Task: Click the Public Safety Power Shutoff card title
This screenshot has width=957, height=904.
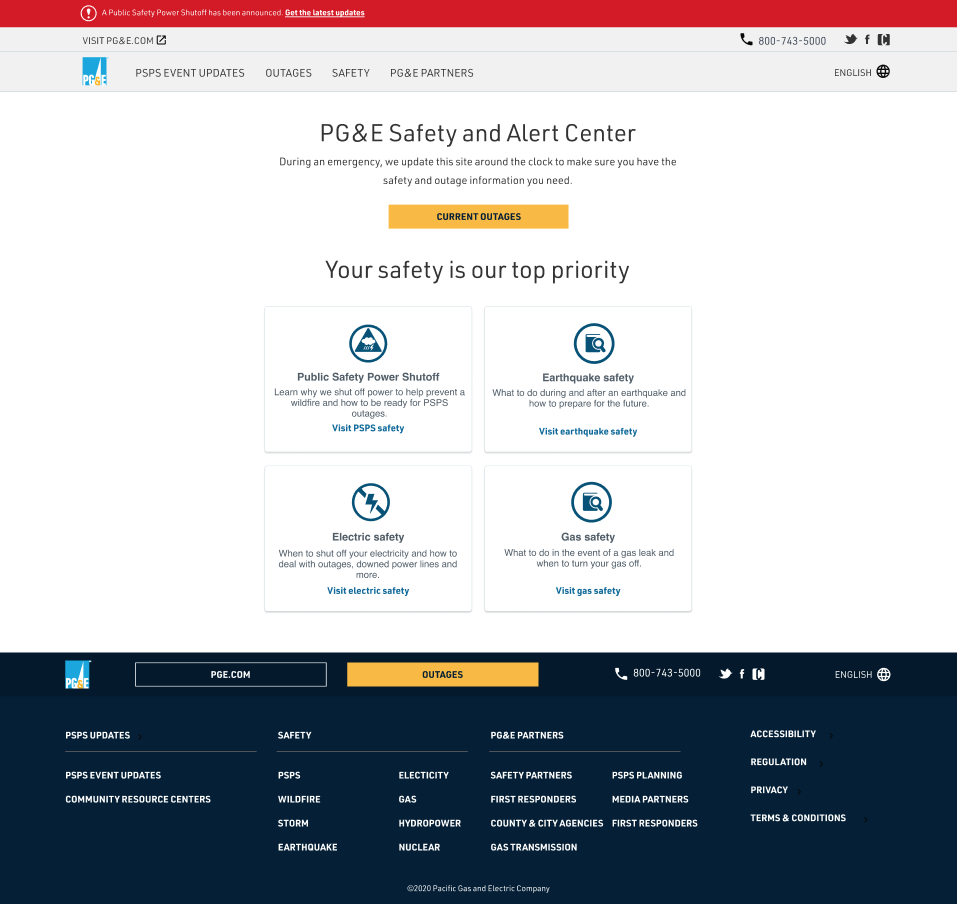Action: [368, 377]
